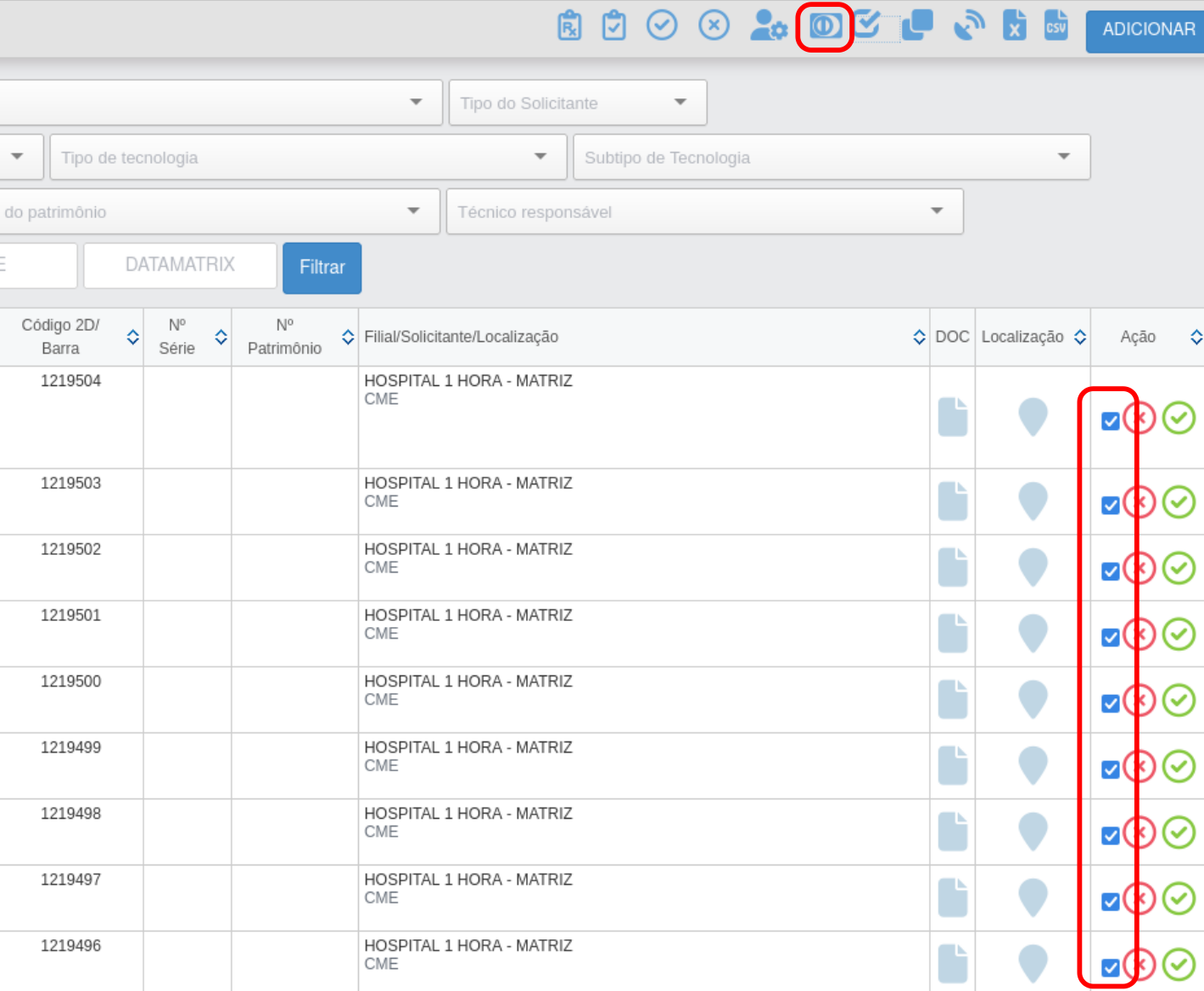The width and height of the screenshot is (1204, 991).
Task: Open DOC icon for row 1219500
Action: (x=953, y=699)
